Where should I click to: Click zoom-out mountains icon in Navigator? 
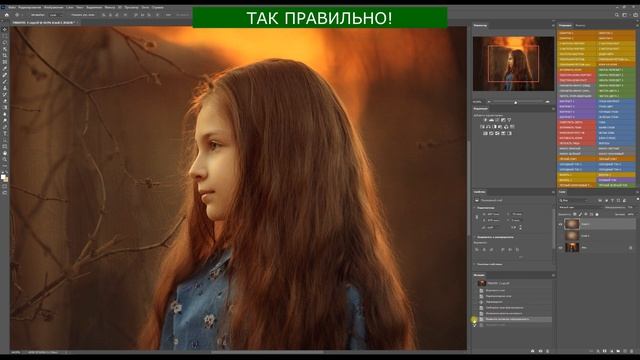coord(489,102)
